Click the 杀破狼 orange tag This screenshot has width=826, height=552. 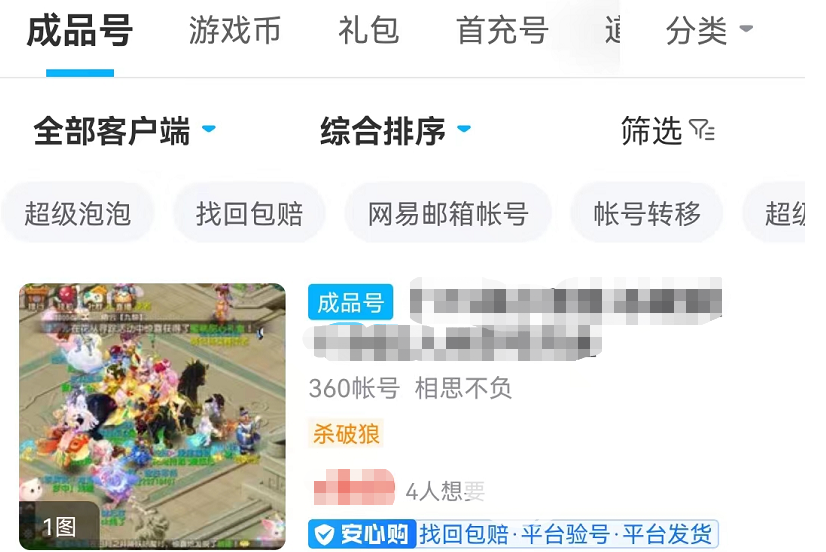346,434
